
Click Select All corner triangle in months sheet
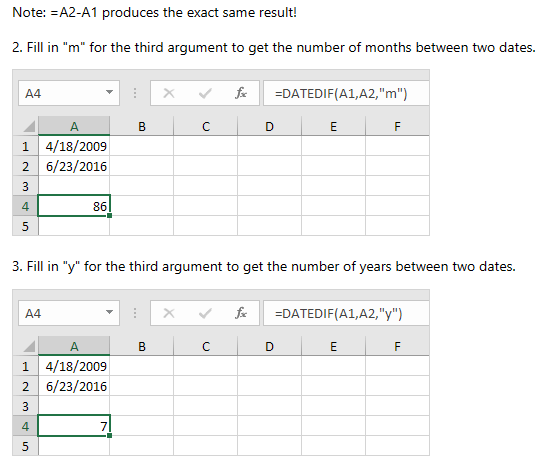point(29,126)
